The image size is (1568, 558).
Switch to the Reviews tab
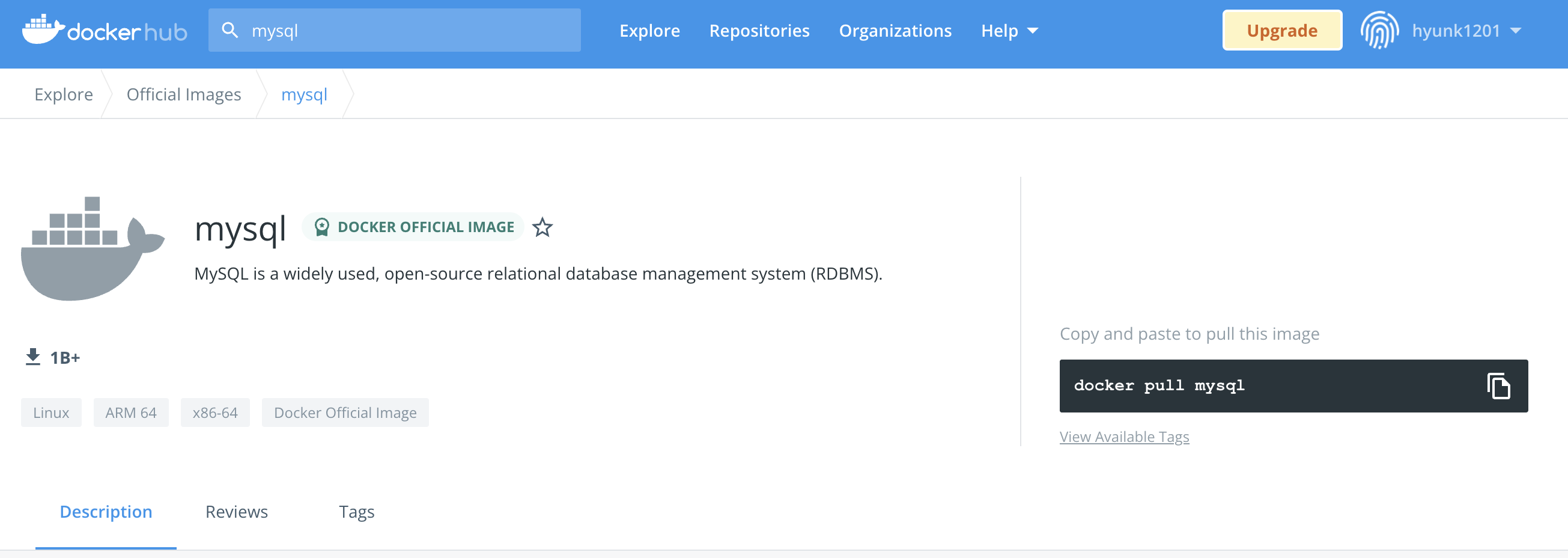tap(237, 512)
